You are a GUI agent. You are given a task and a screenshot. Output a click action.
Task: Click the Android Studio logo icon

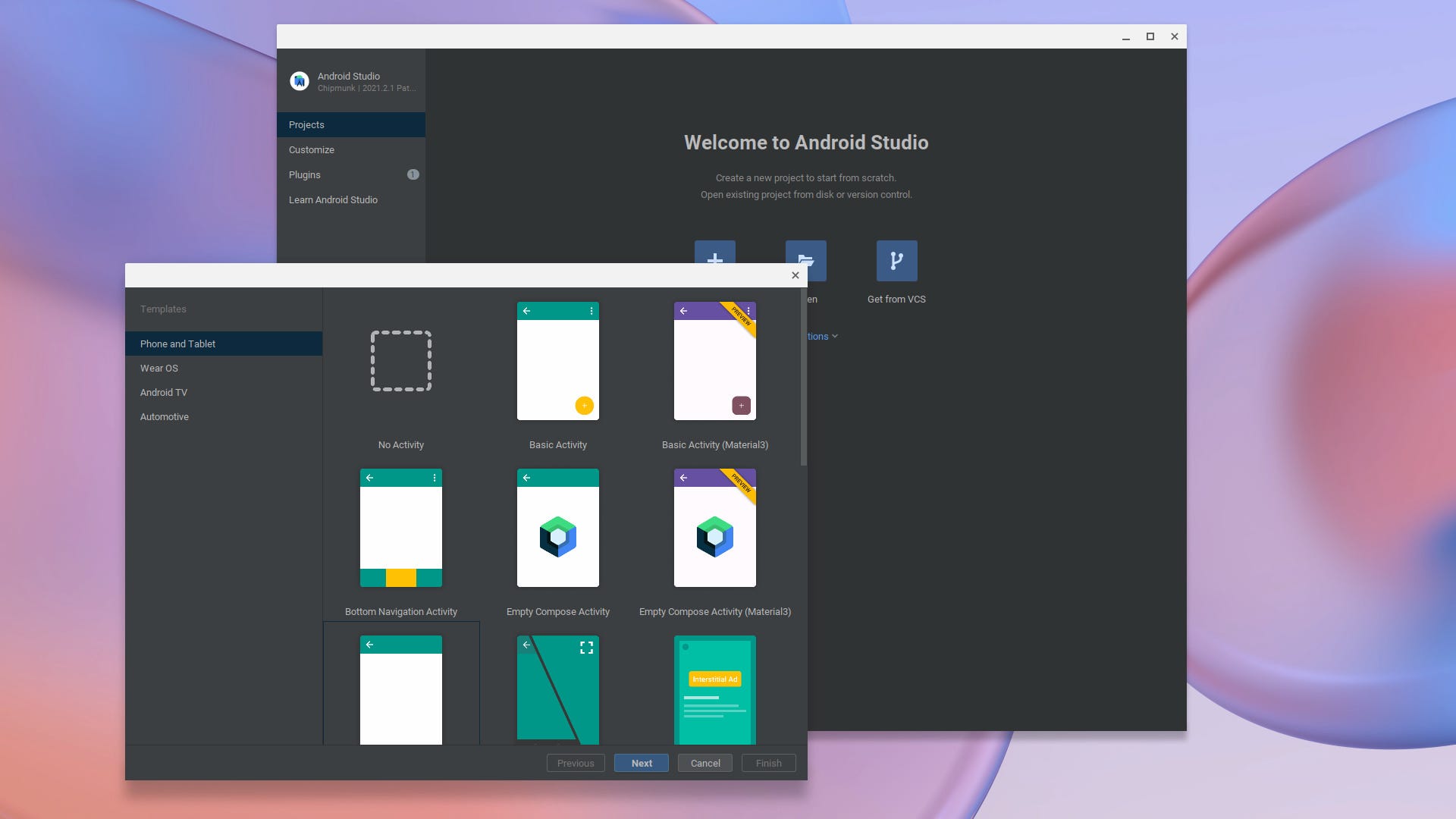point(300,81)
